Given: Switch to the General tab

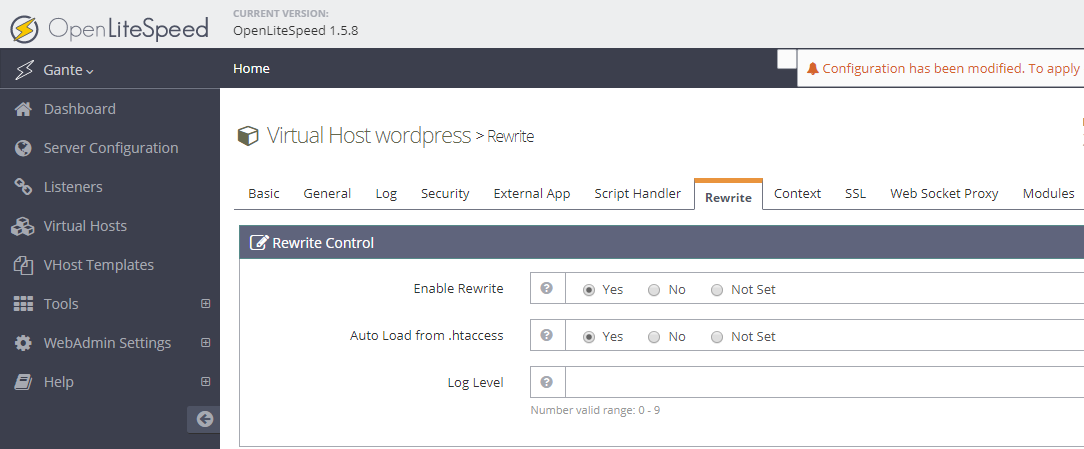Looking at the screenshot, I should [327, 194].
